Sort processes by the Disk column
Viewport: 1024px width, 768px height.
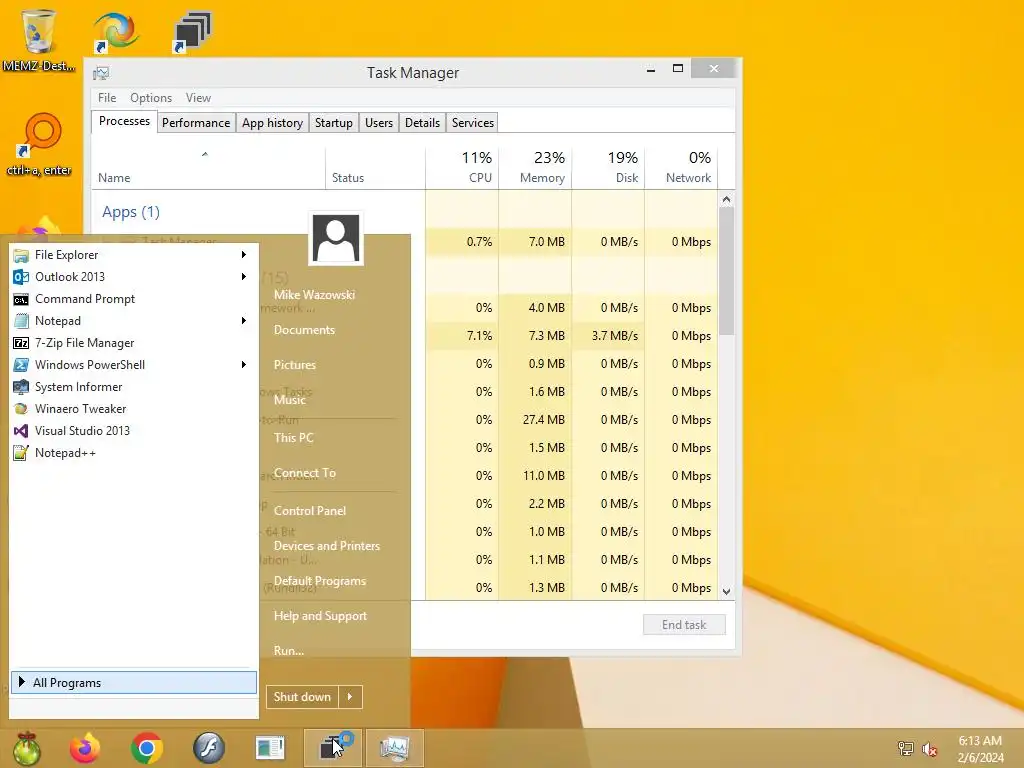pyautogui.click(x=608, y=167)
